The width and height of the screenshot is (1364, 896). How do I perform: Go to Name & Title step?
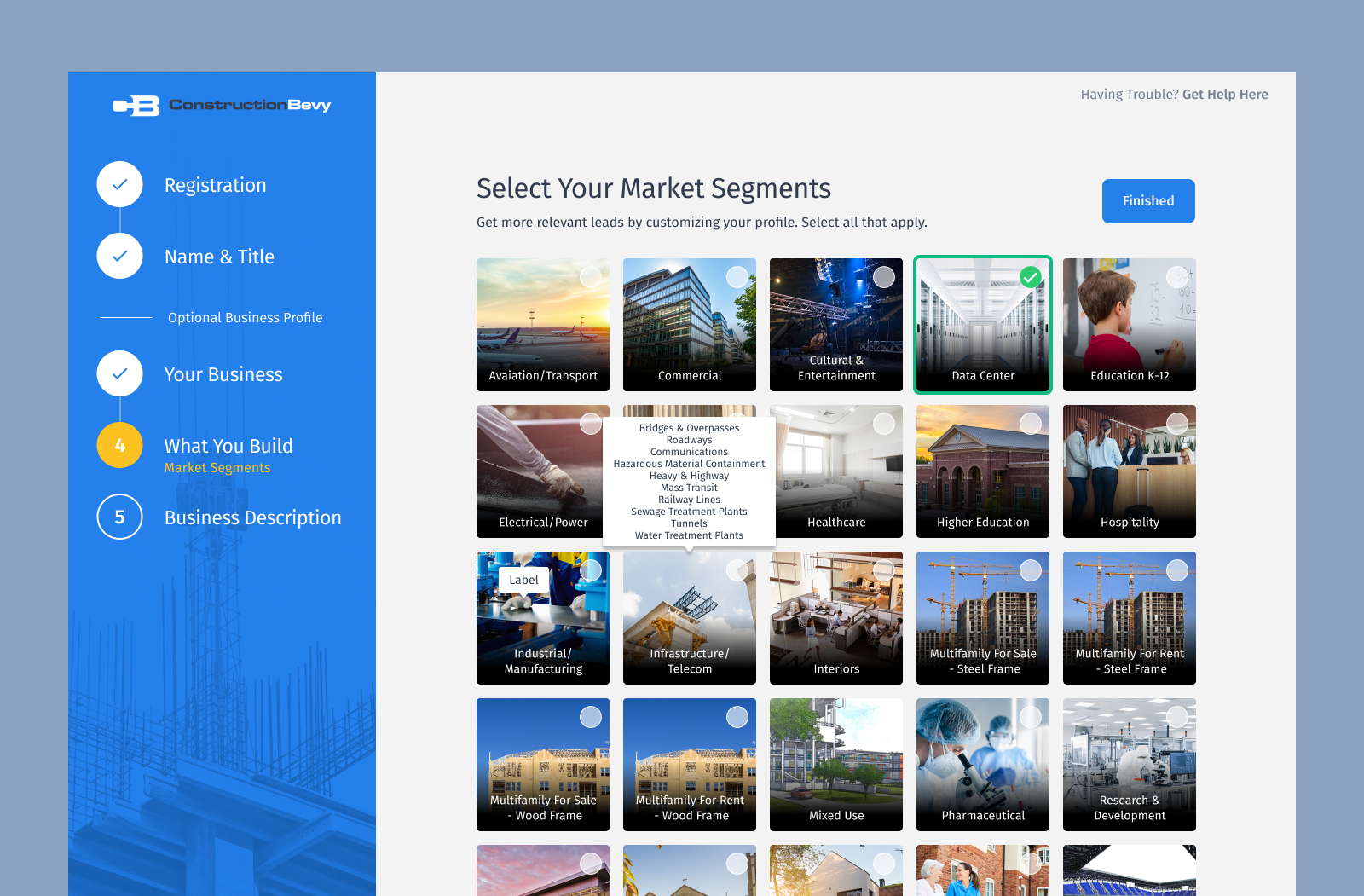pyautogui.click(x=219, y=257)
